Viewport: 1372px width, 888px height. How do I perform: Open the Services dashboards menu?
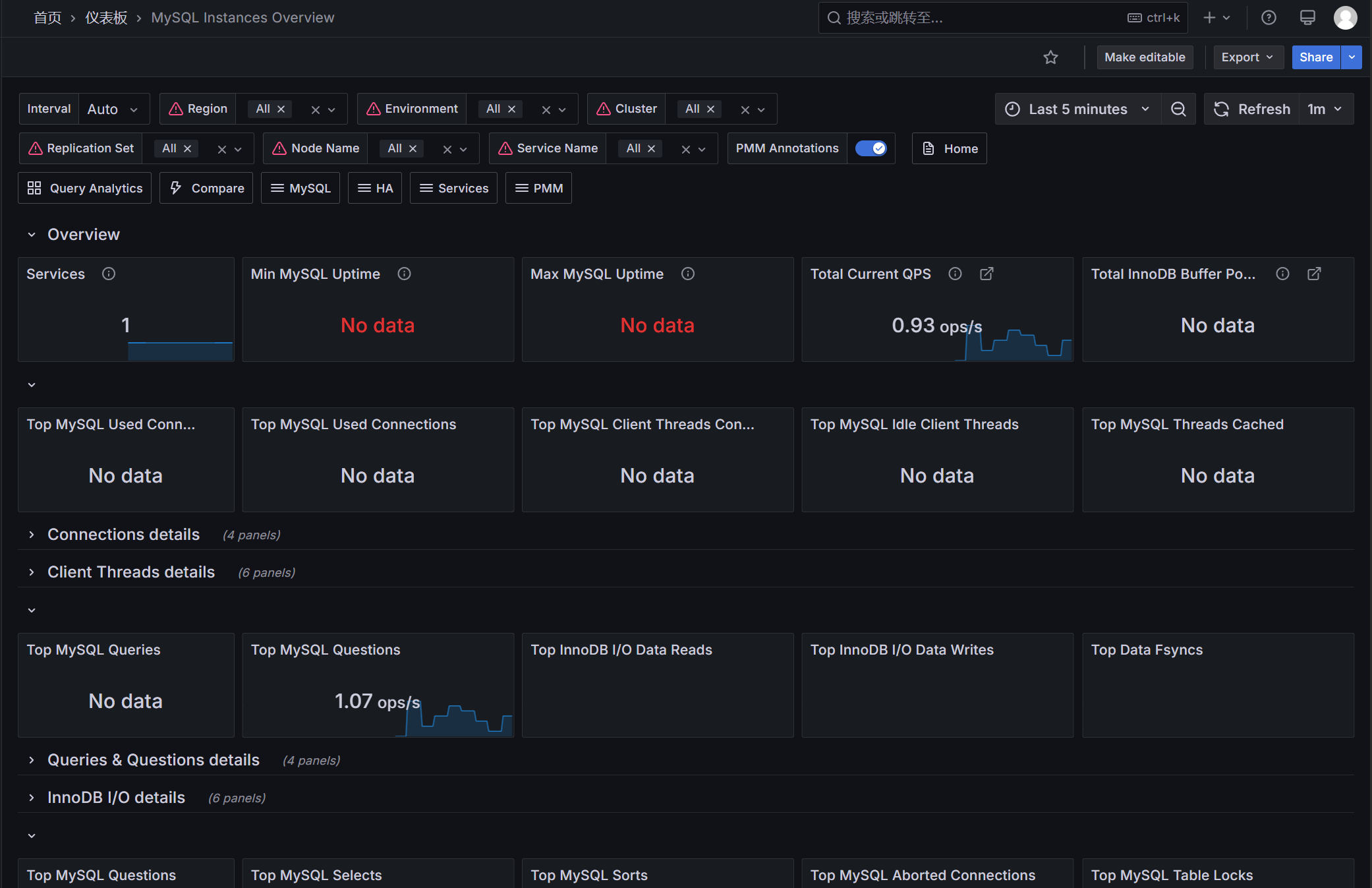tap(453, 188)
